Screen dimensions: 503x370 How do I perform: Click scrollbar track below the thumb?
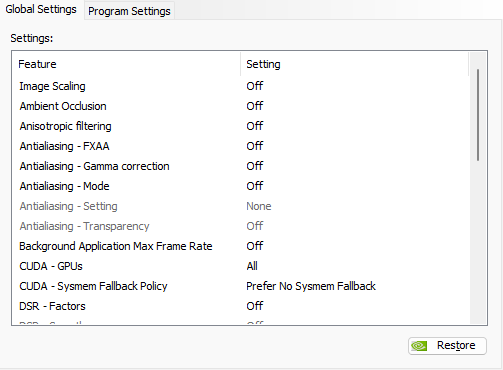pyautogui.click(x=478, y=242)
